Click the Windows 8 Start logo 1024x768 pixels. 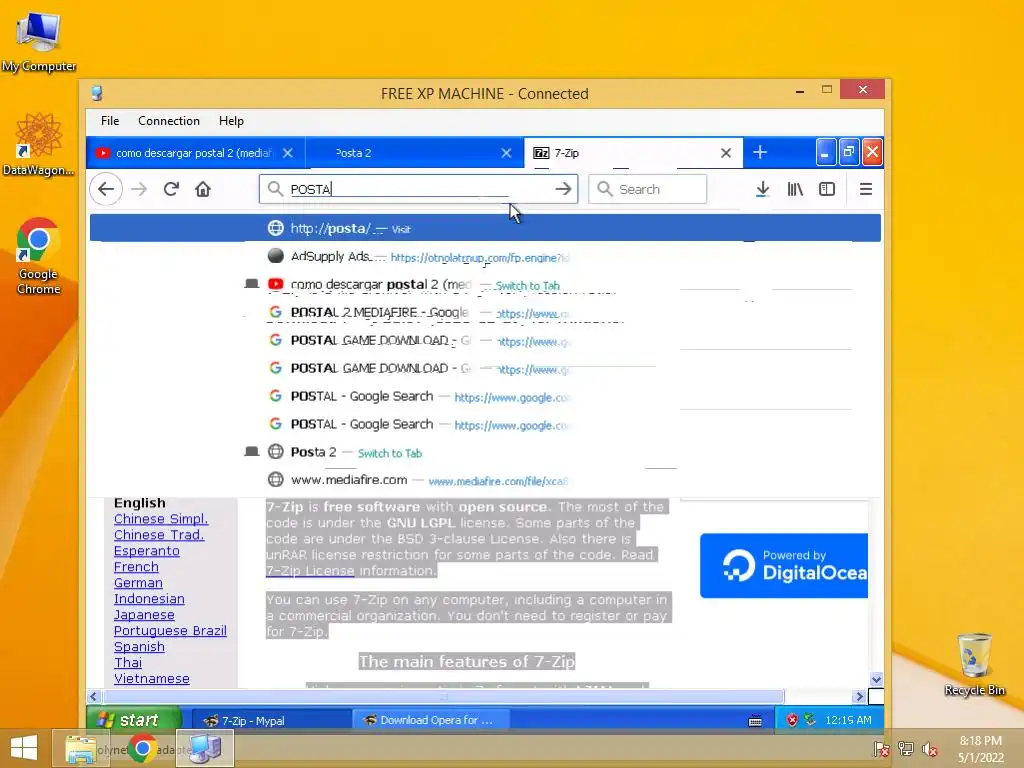click(24, 748)
